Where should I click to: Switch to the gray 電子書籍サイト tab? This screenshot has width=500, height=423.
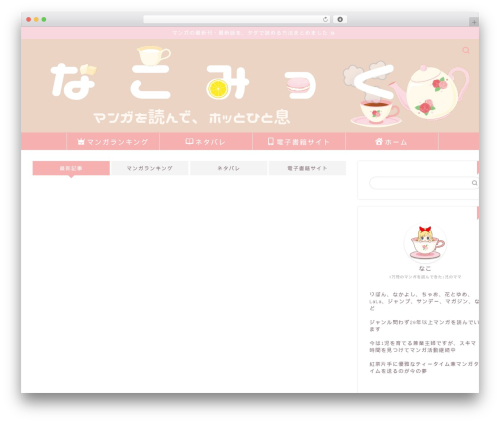point(307,168)
